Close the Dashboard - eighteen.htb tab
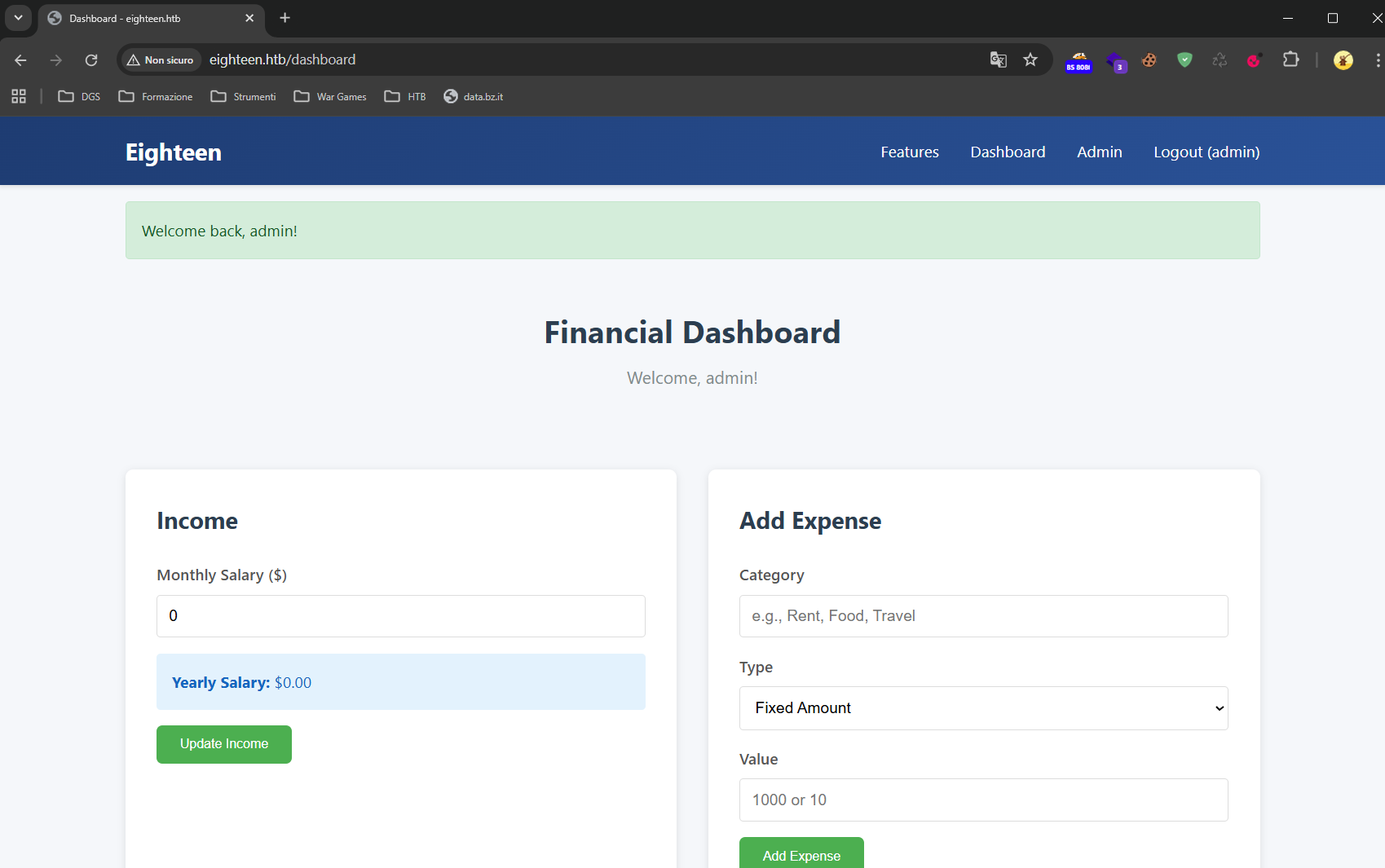Viewport: 1385px width, 868px height. point(249,18)
